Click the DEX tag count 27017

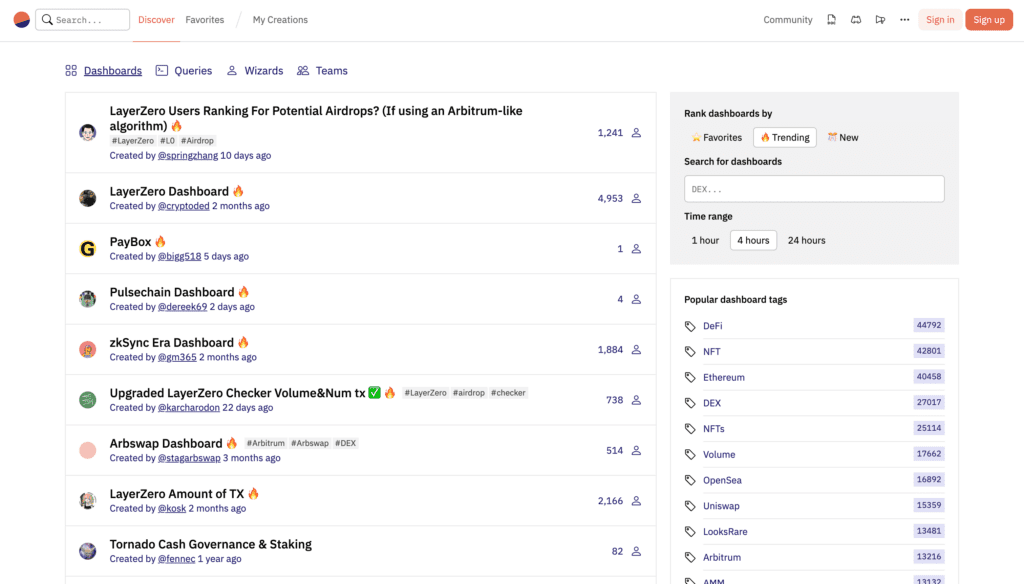tap(929, 402)
